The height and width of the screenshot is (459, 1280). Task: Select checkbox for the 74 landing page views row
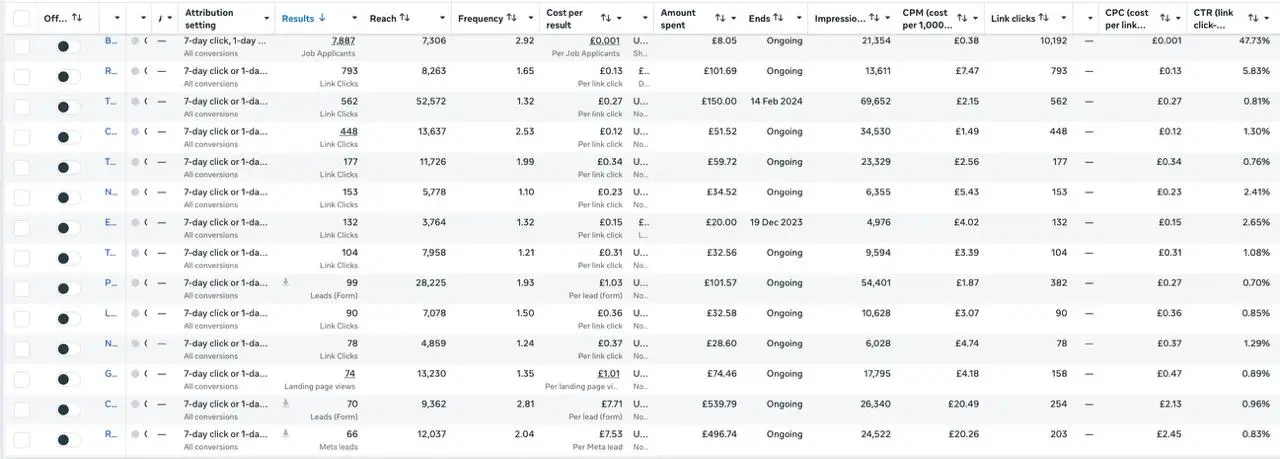pyautogui.click(x=21, y=379)
